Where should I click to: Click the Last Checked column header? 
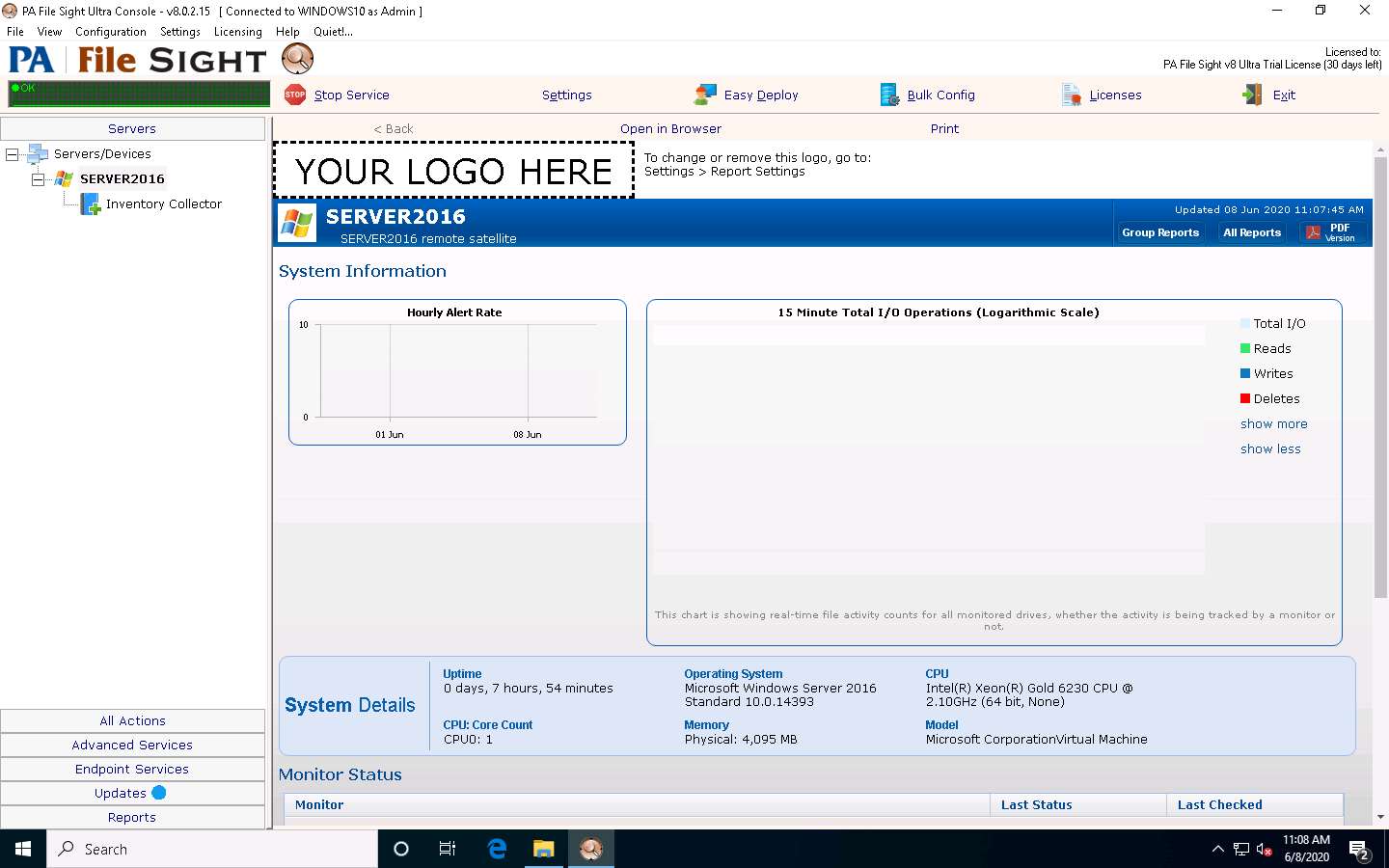(x=1255, y=805)
